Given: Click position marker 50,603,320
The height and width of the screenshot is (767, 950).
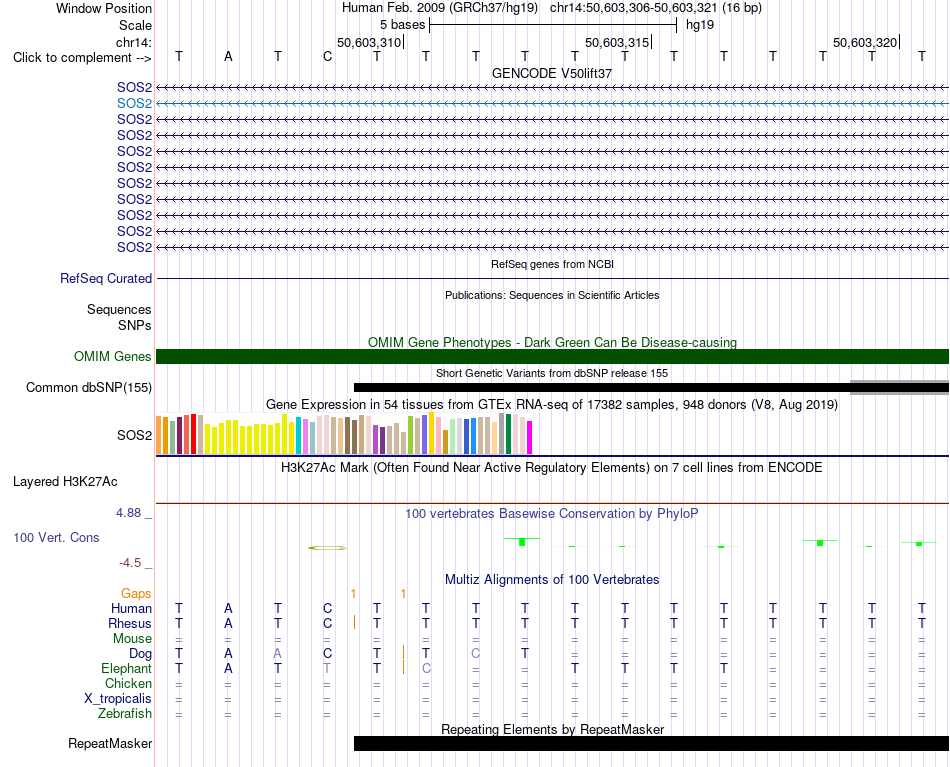Looking at the screenshot, I should tap(865, 42).
